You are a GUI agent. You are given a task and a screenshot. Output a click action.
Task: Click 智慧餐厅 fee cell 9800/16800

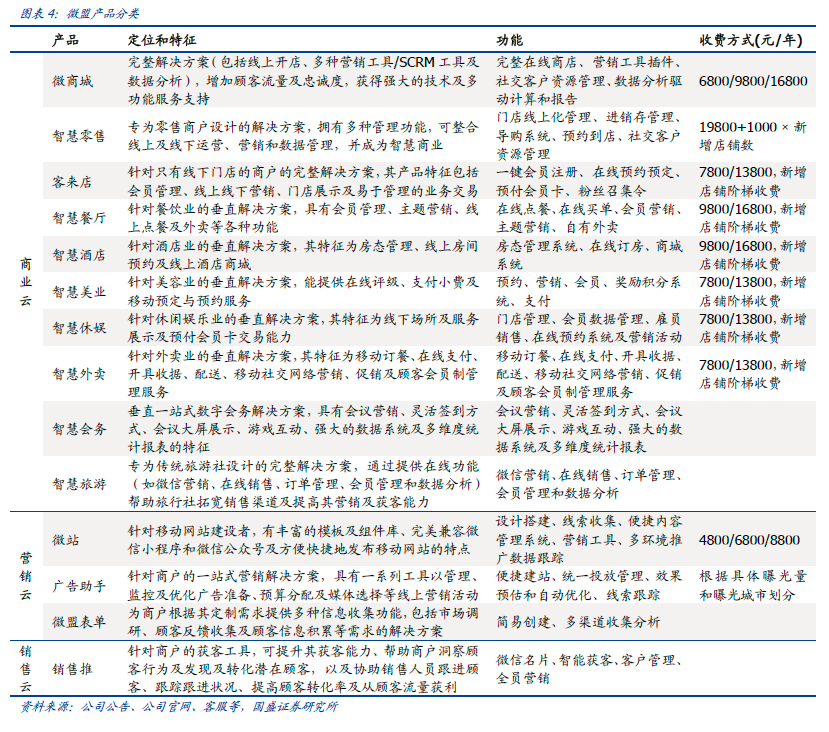click(x=753, y=218)
